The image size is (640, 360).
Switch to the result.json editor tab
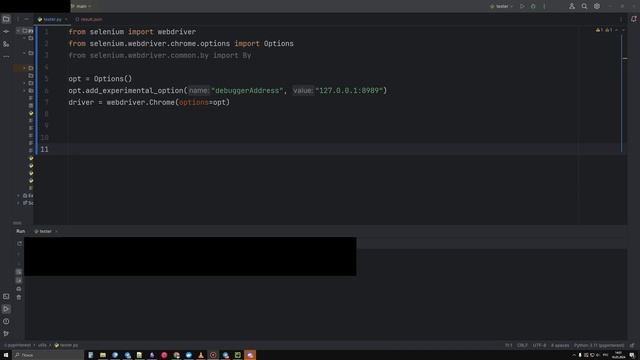click(x=89, y=19)
